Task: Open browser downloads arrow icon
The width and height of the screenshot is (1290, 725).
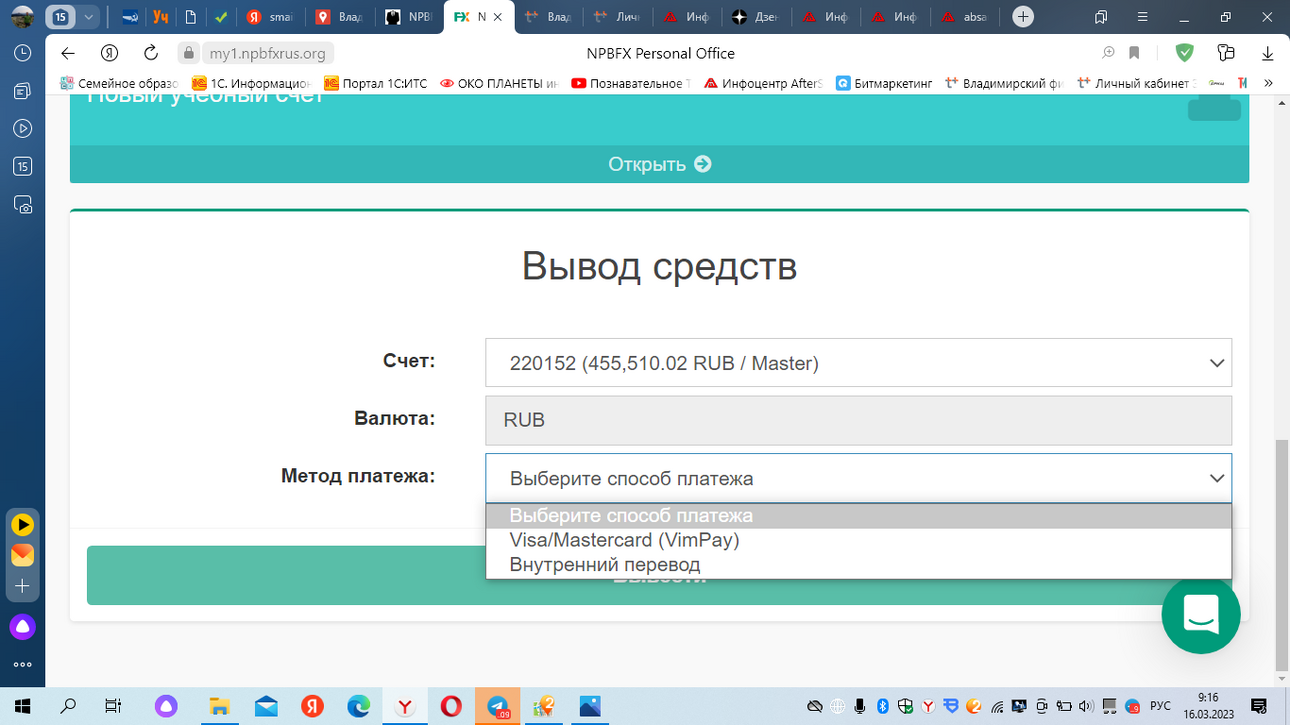Action: [x=1267, y=53]
